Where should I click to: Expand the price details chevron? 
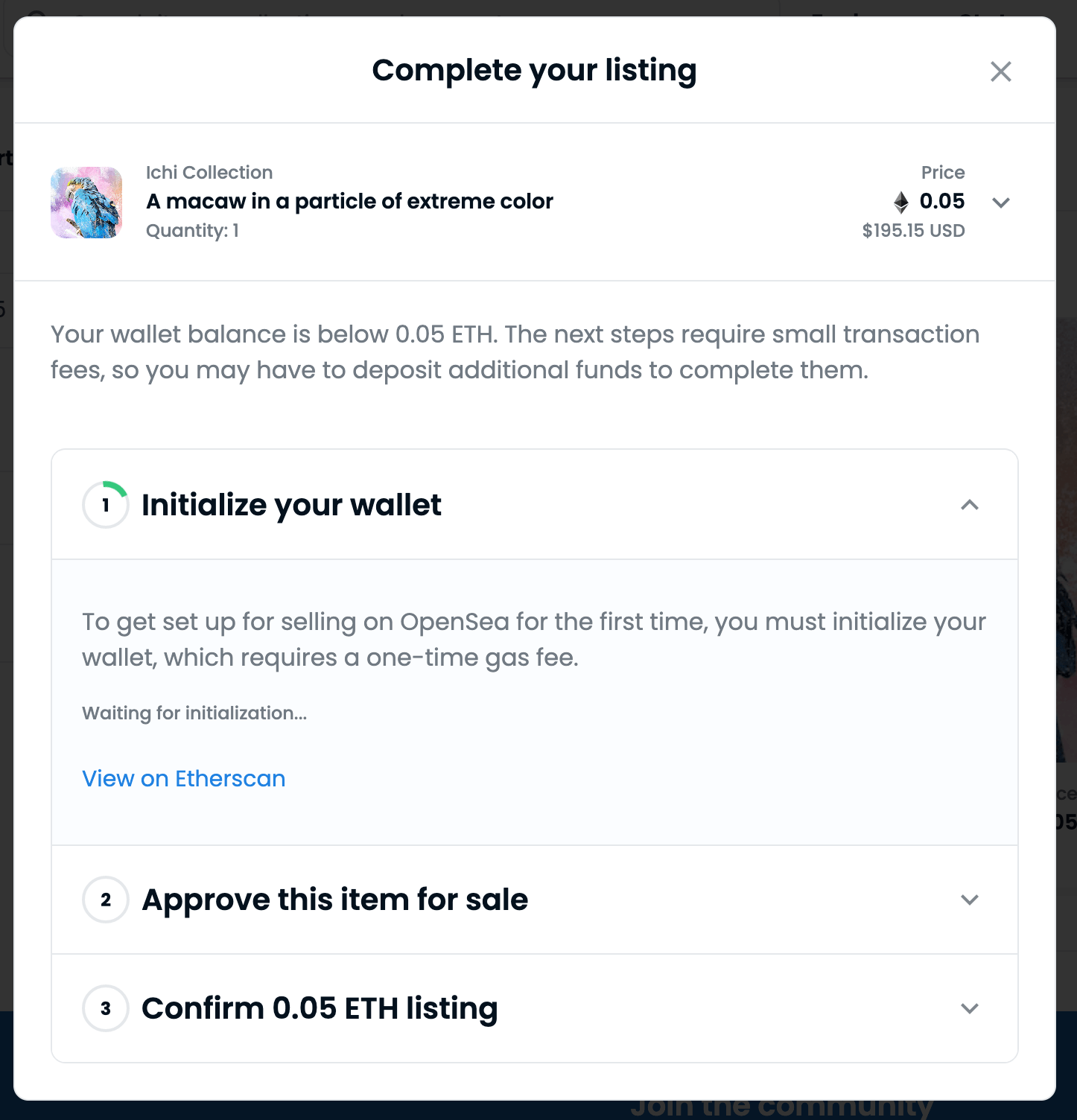point(1001,203)
